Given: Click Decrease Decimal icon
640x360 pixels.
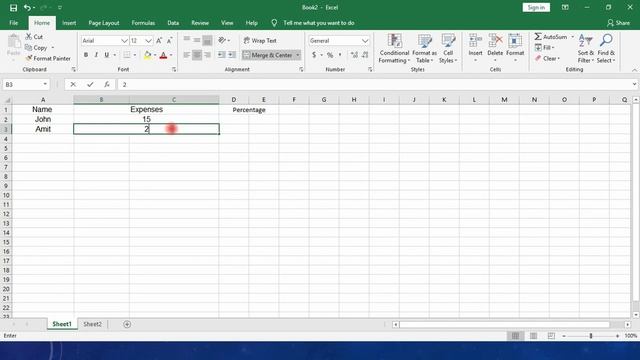Looking at the screenshot, I should 365,55.
